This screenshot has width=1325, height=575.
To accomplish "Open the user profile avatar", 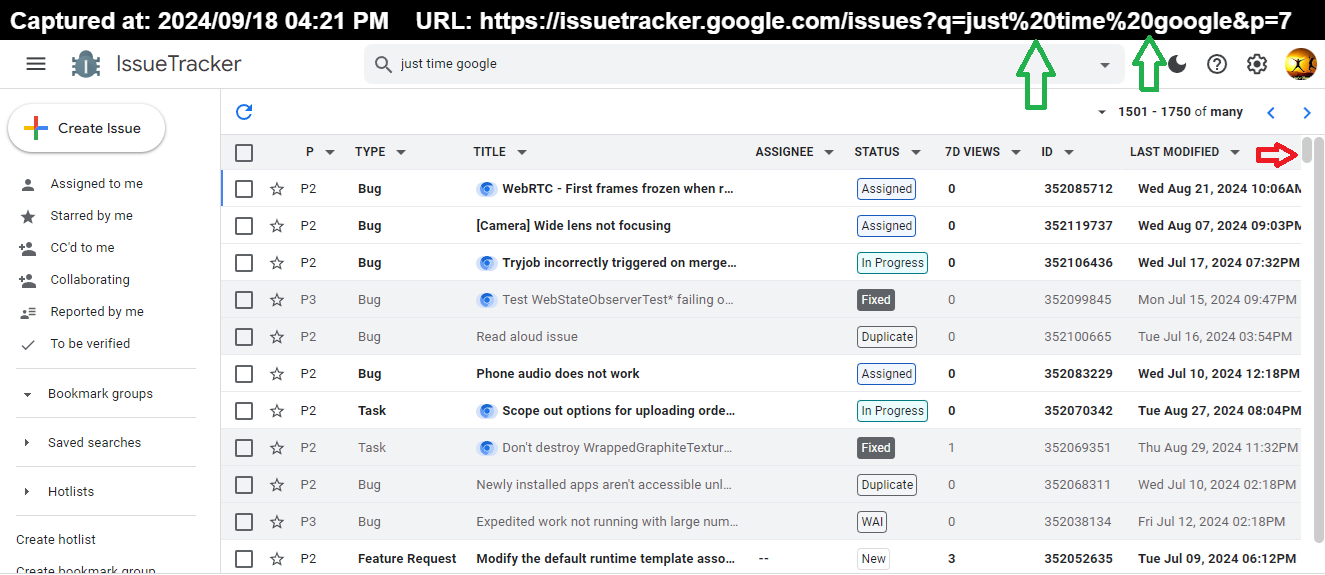I will (x=1300, y=64).
